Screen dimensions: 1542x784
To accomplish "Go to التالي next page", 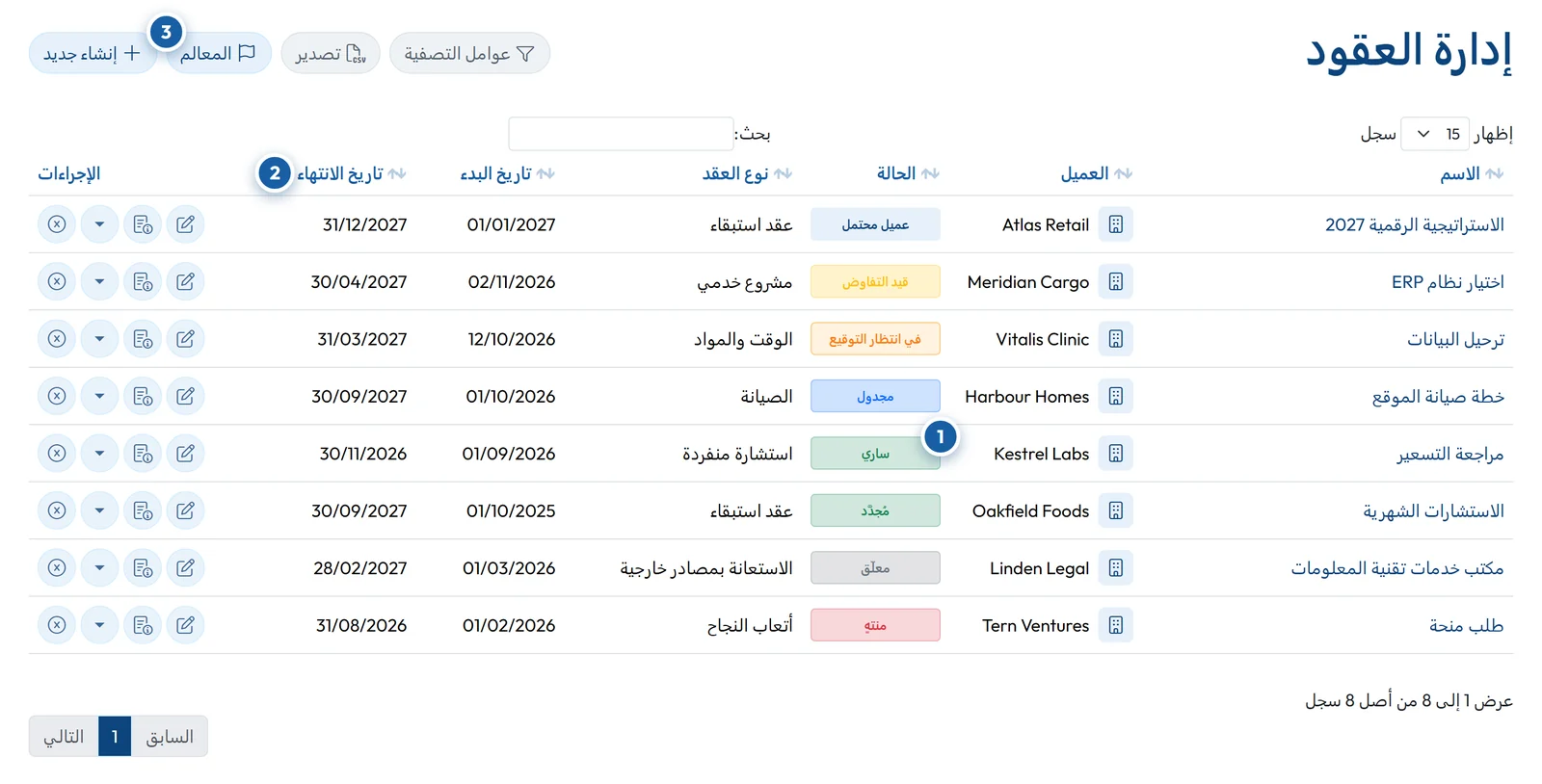I will [x=64, y=737].
